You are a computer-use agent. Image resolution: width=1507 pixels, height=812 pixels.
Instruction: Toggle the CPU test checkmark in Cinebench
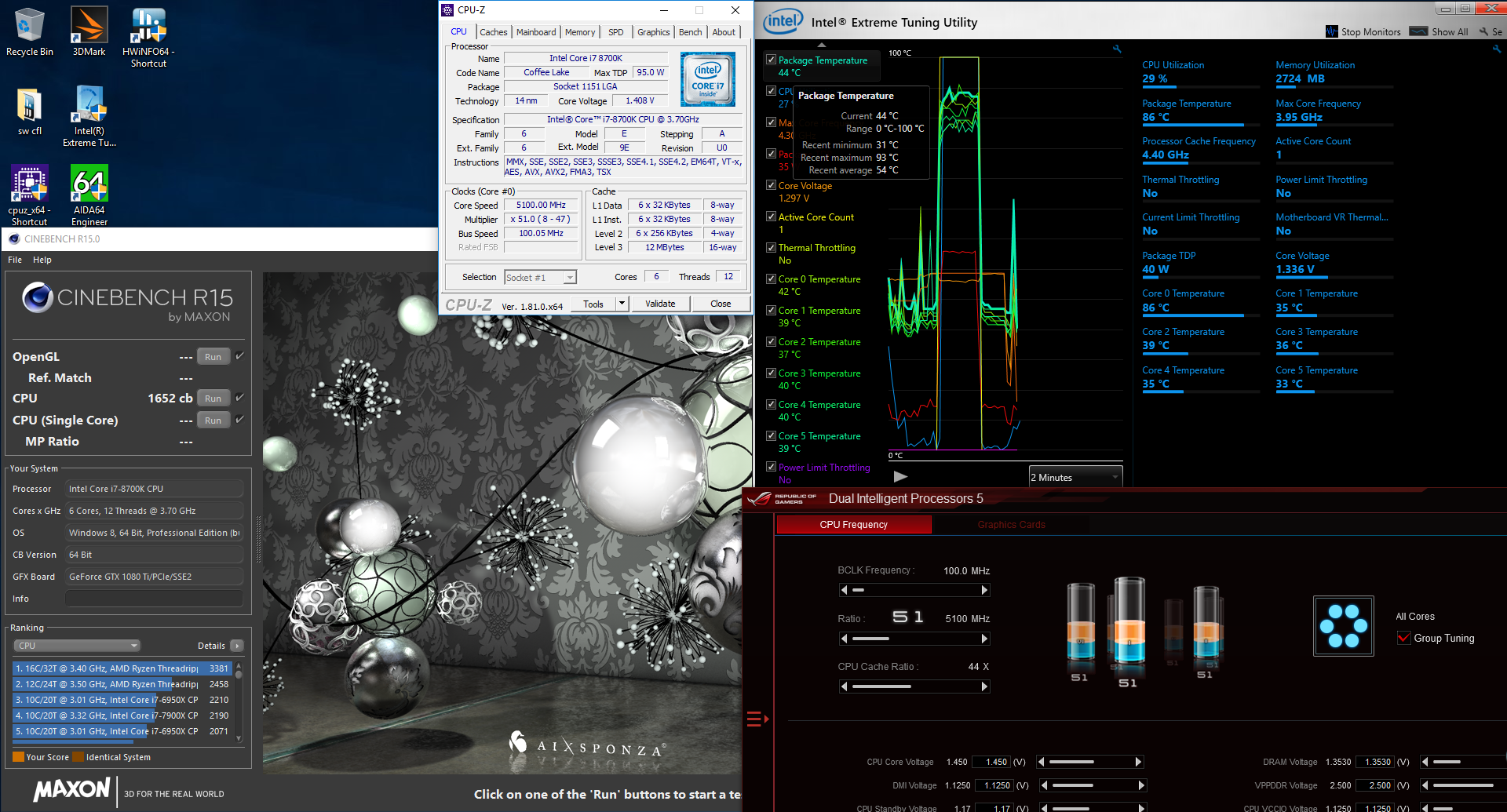coord(239,398)
